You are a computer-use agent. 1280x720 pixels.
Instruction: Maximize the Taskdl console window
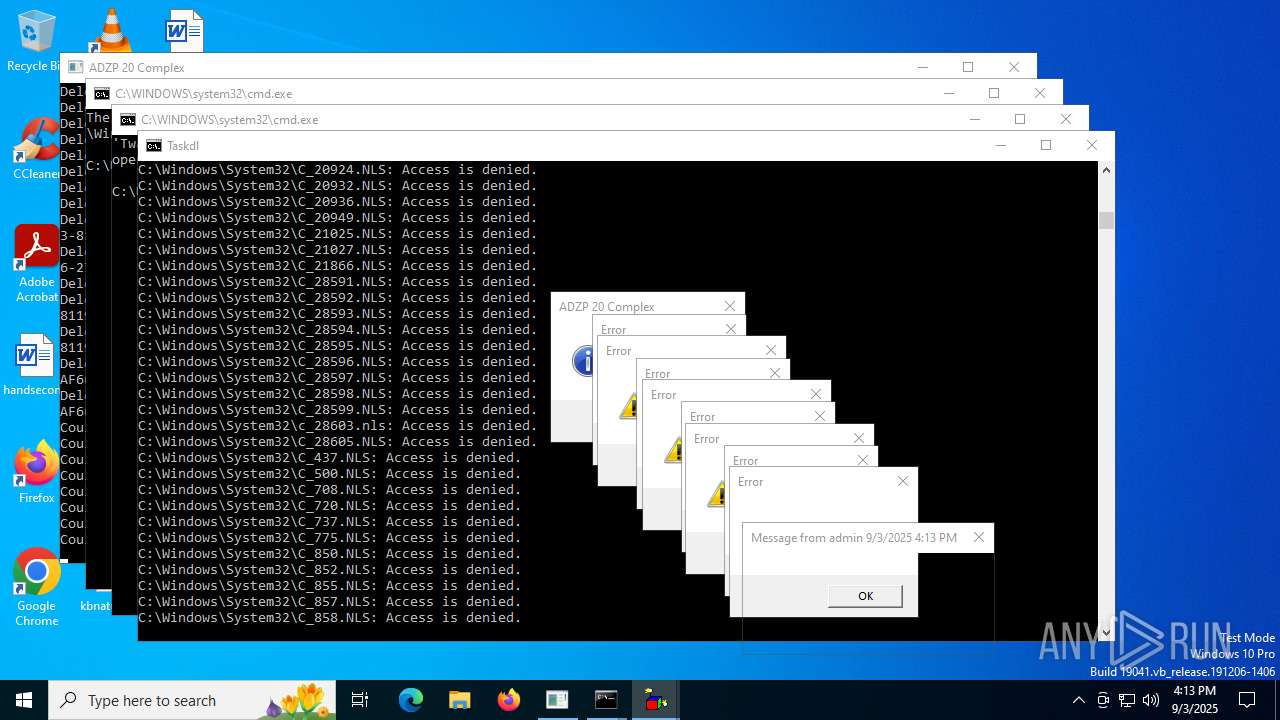point(1046,145)
